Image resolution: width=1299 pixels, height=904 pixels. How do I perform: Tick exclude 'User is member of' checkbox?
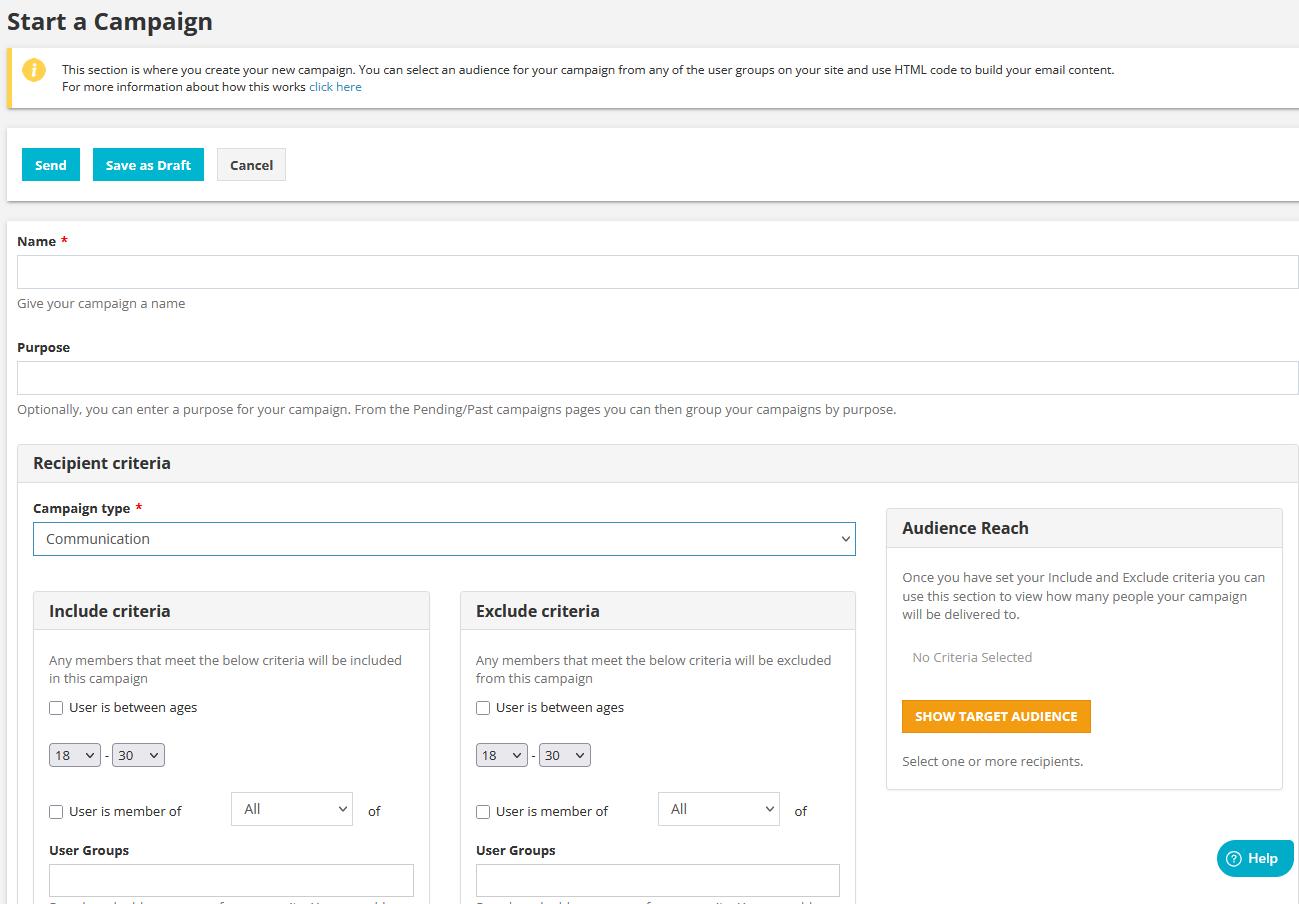point(483,812)
